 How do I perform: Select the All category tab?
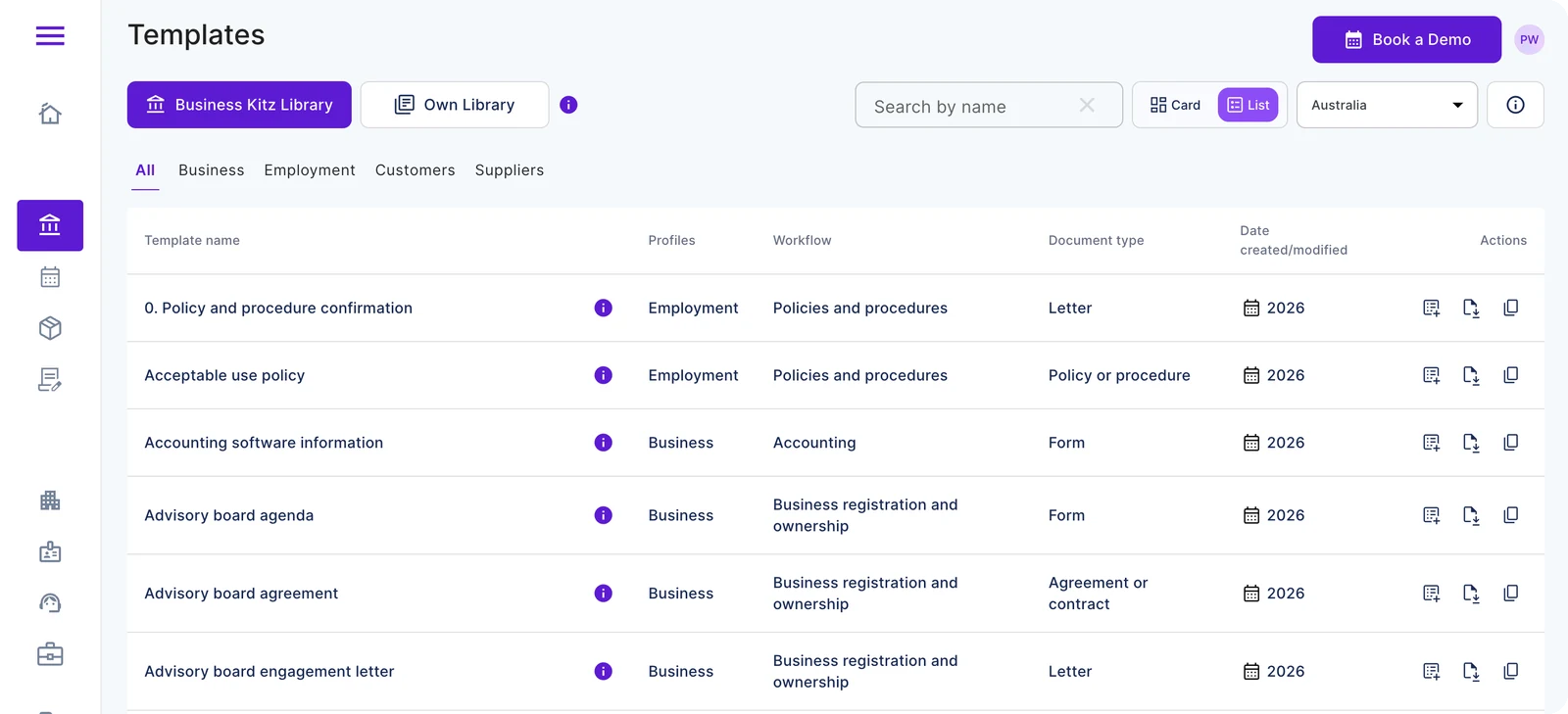145,170
